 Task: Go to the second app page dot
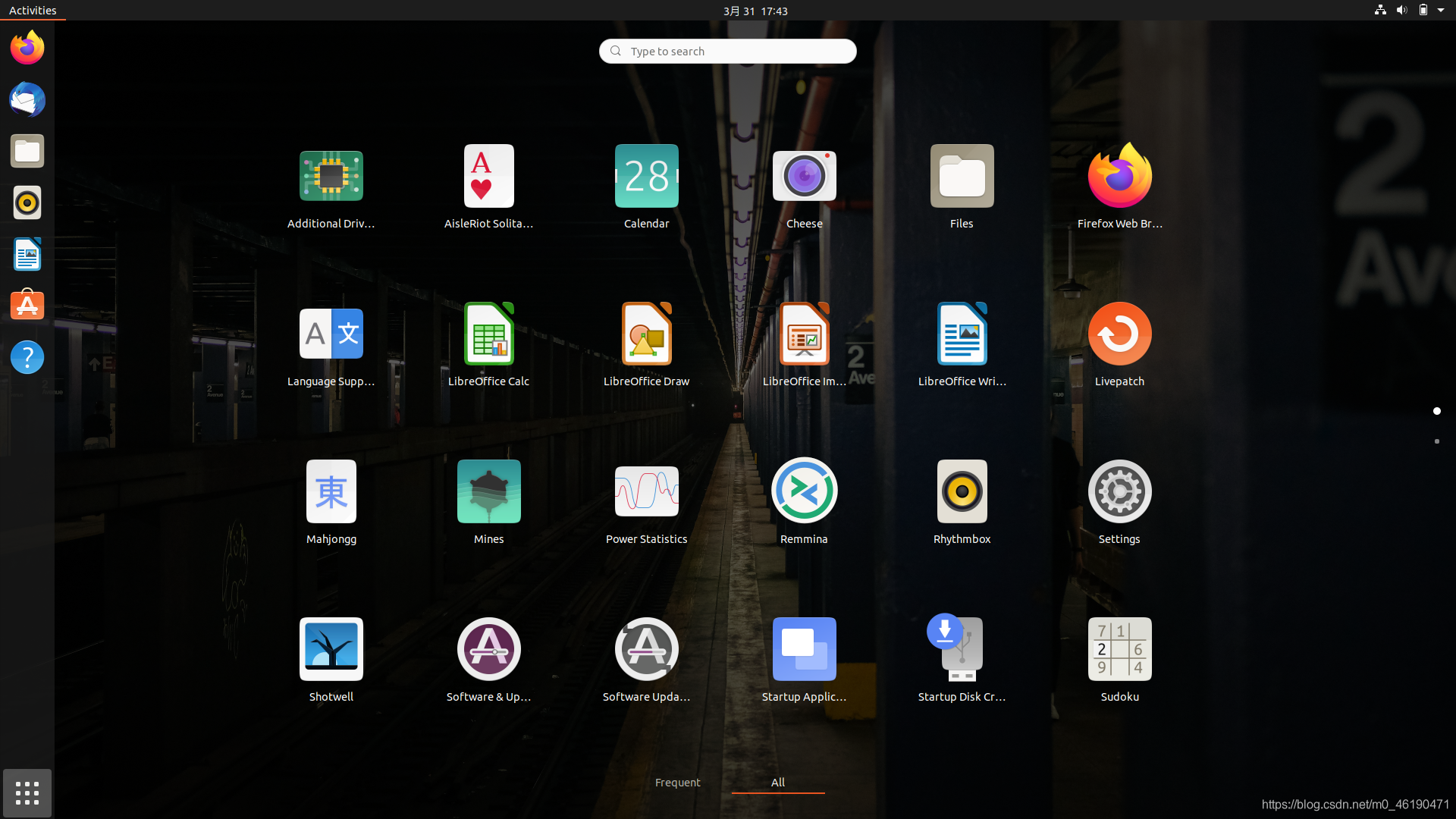coord(1436,441)
